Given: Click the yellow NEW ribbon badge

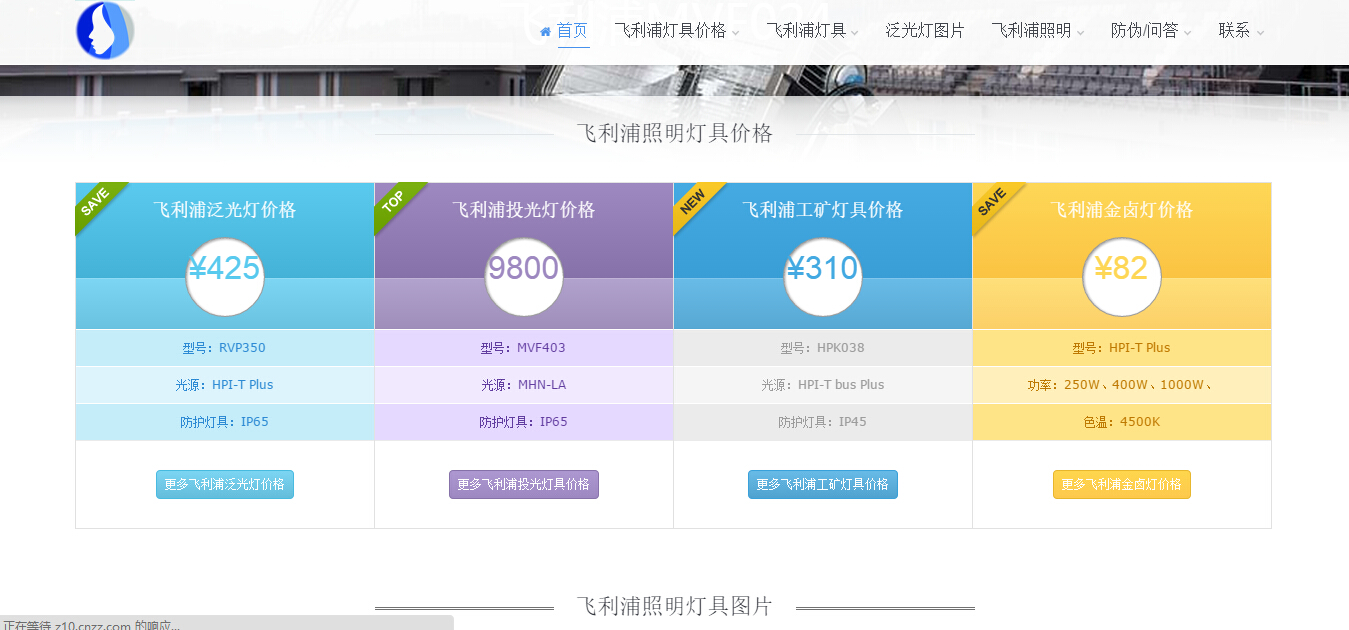Looking at the screenshot, I should pos(693,202).
